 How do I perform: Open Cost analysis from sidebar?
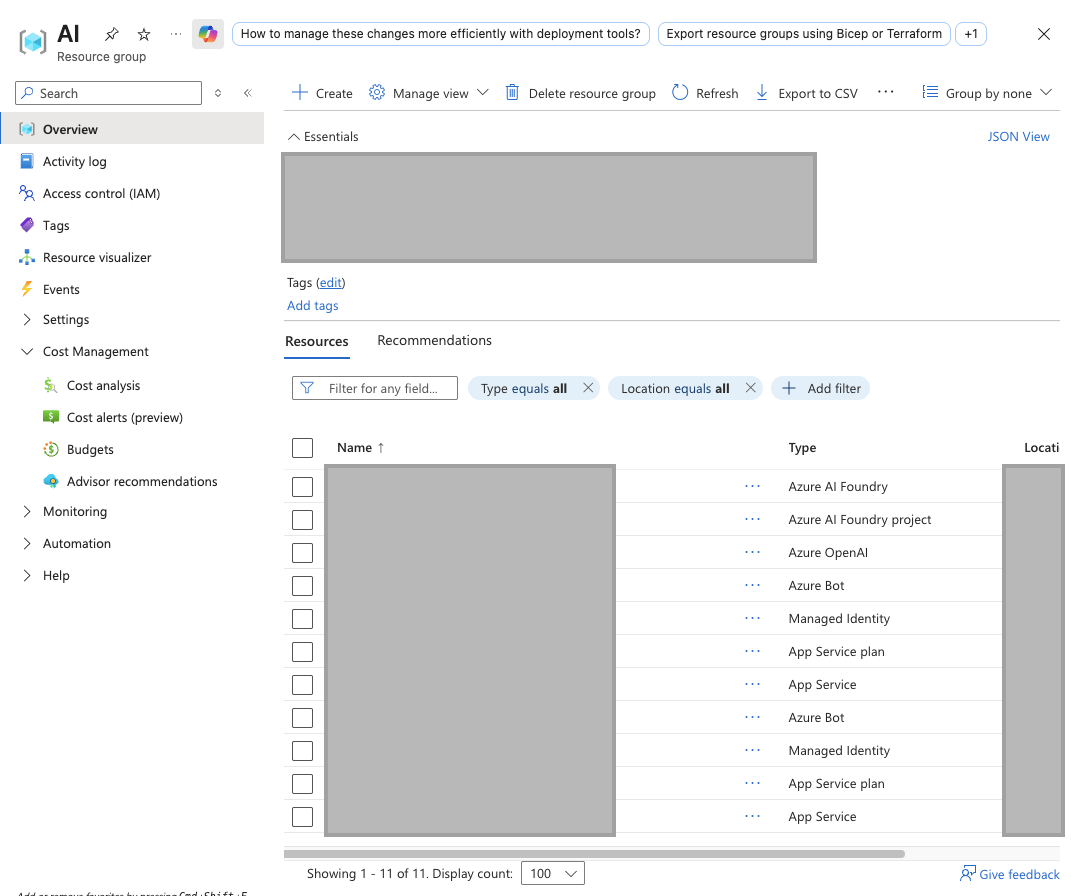click(103, 385)
